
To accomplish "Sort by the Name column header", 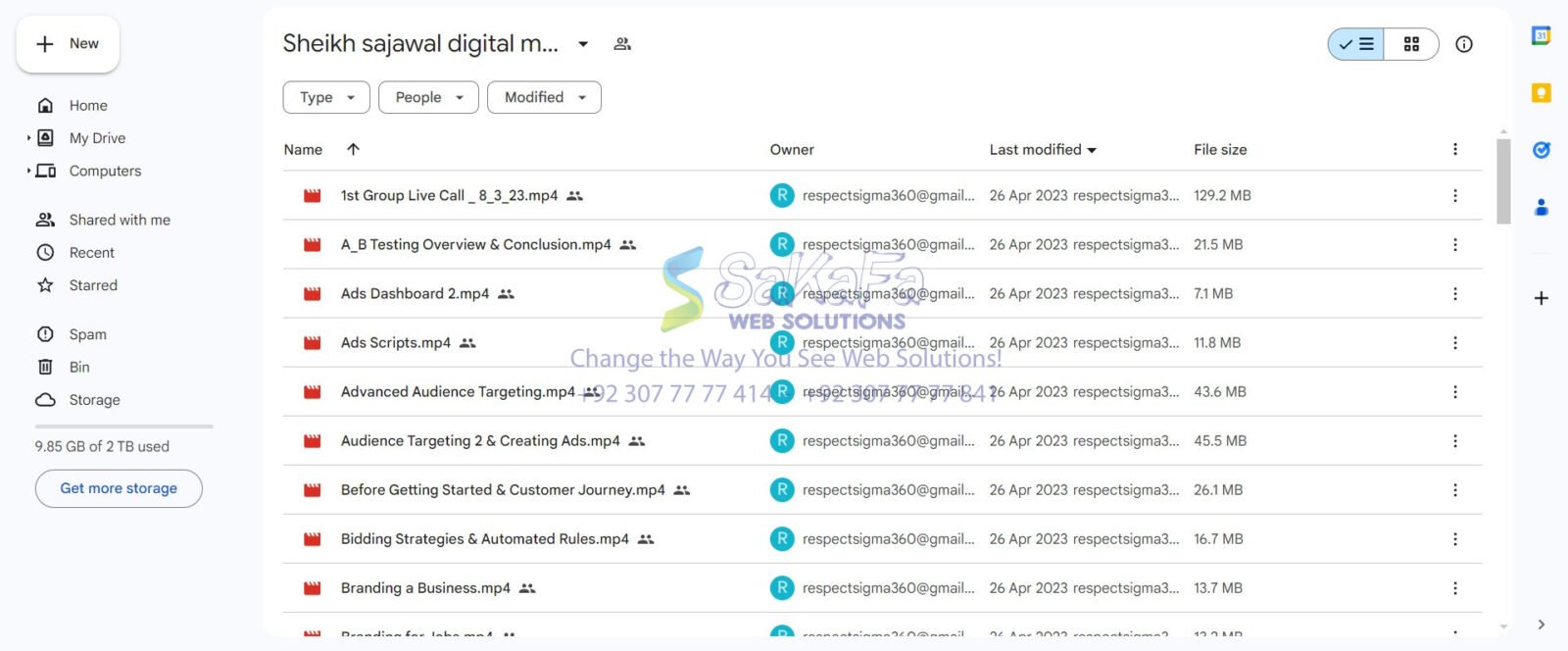I will click(303, 150).
